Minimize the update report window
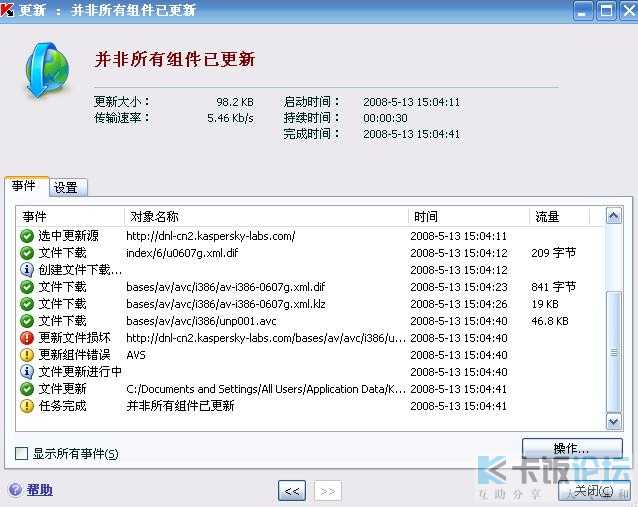Screen dimensions: 638x507 (583, 11)
